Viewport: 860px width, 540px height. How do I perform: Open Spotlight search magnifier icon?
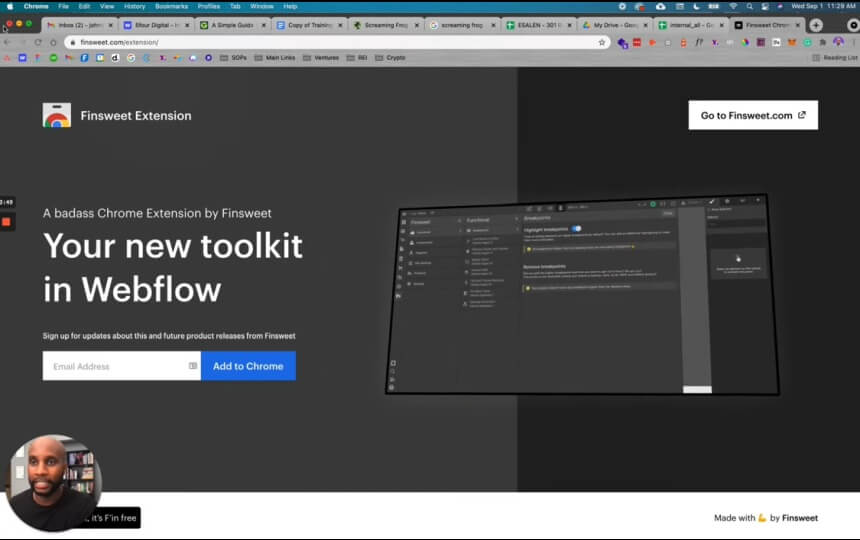(x=749, y=7)
